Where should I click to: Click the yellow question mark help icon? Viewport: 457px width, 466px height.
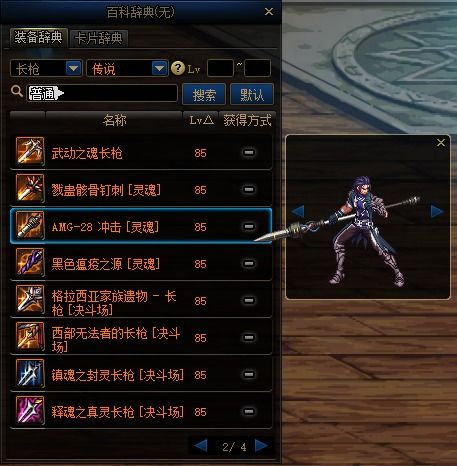point(178,68)
